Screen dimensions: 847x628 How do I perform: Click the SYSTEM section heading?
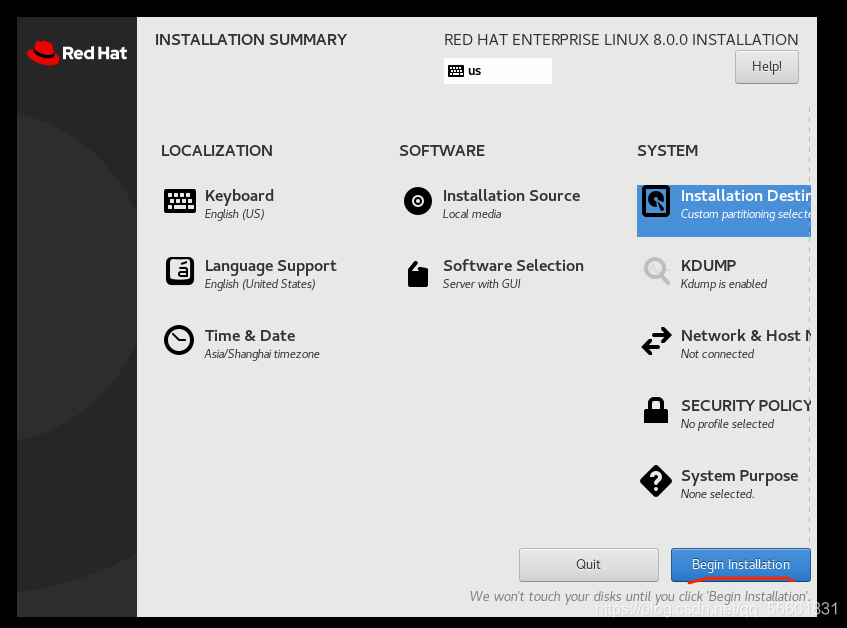[667, 151]
